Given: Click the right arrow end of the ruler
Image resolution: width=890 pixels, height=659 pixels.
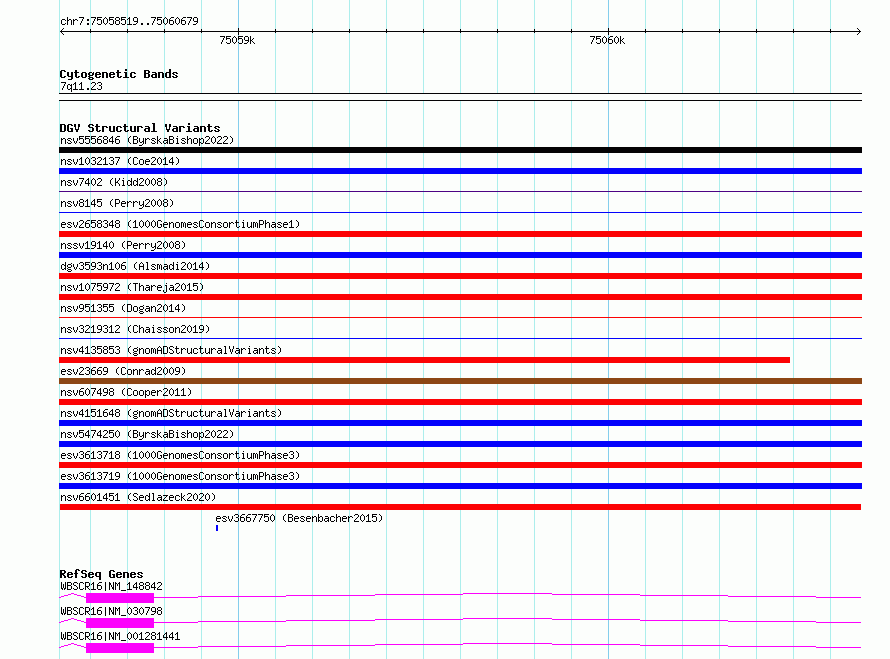Looking at the screenshot, I should click(x=858, y=32).
